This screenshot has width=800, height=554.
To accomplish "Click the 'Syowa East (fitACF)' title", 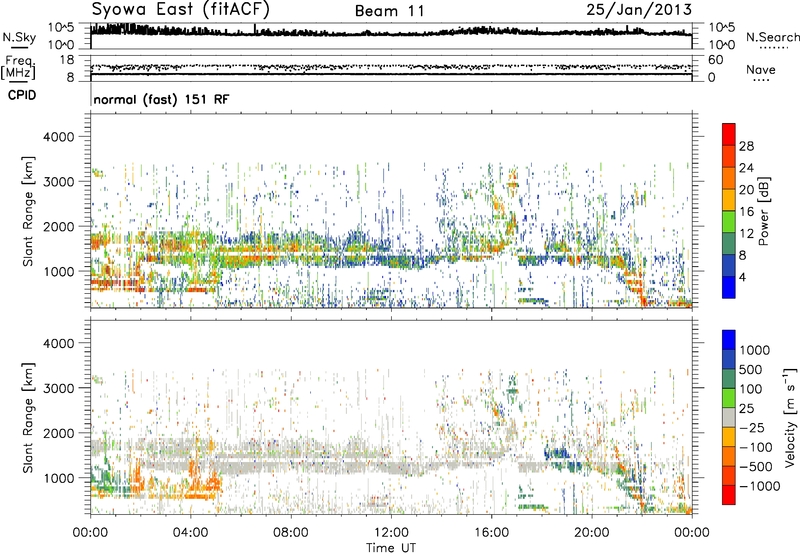I will pyautogui.click(x=180, y=9).
